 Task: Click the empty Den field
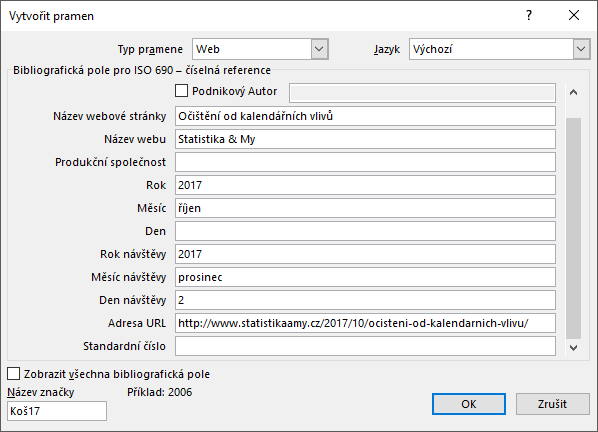[365, 231]
